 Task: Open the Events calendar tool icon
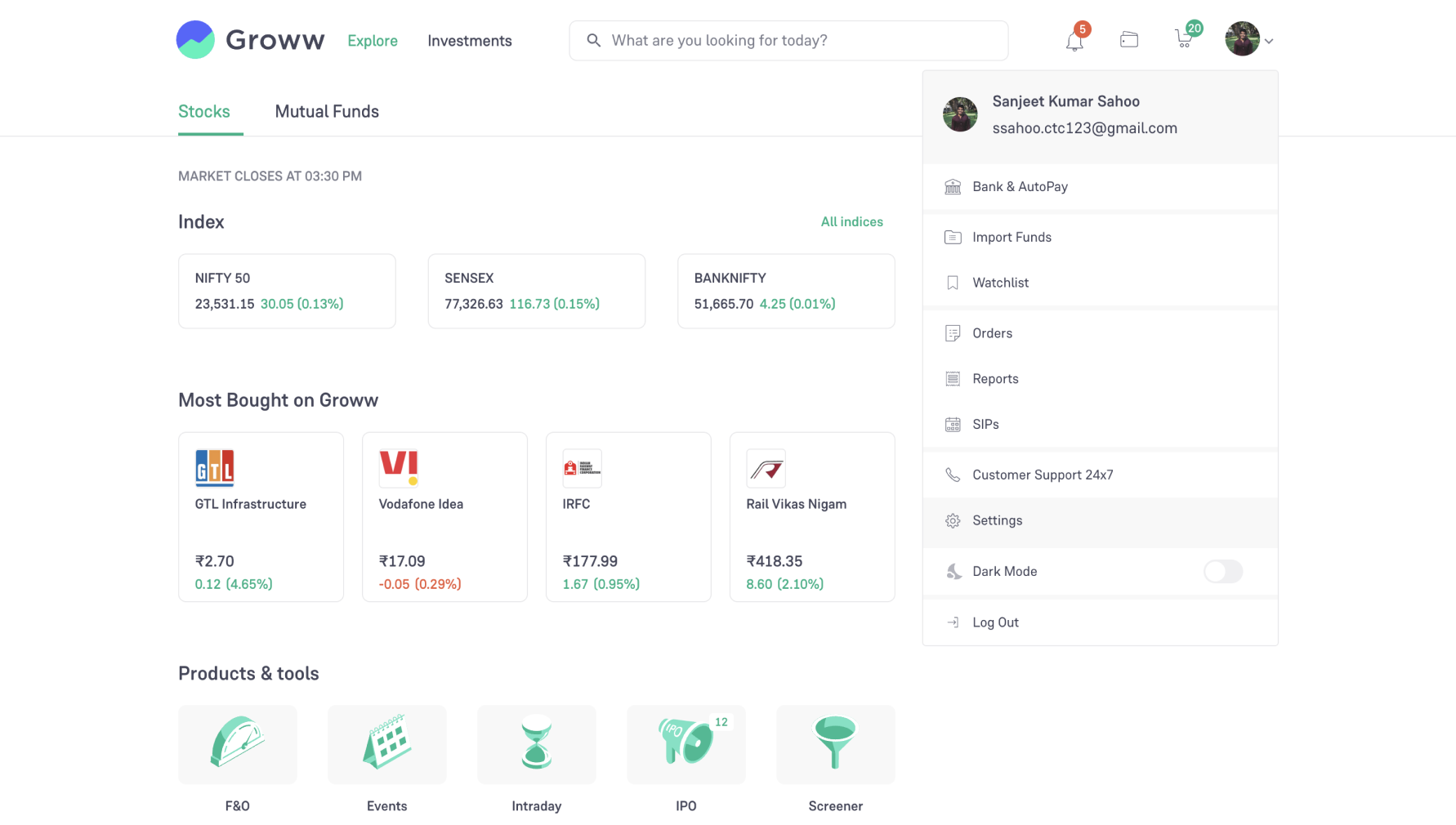[x=387, y=744]
